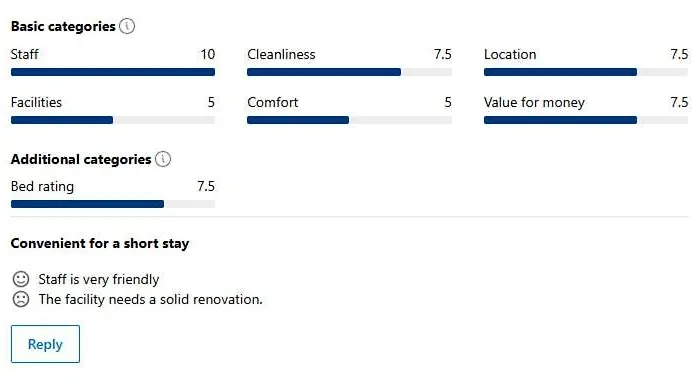This screenshot has height=387, width=700.
Task: Click the info icon beside Additional categories
Action: tap(163, 159)
